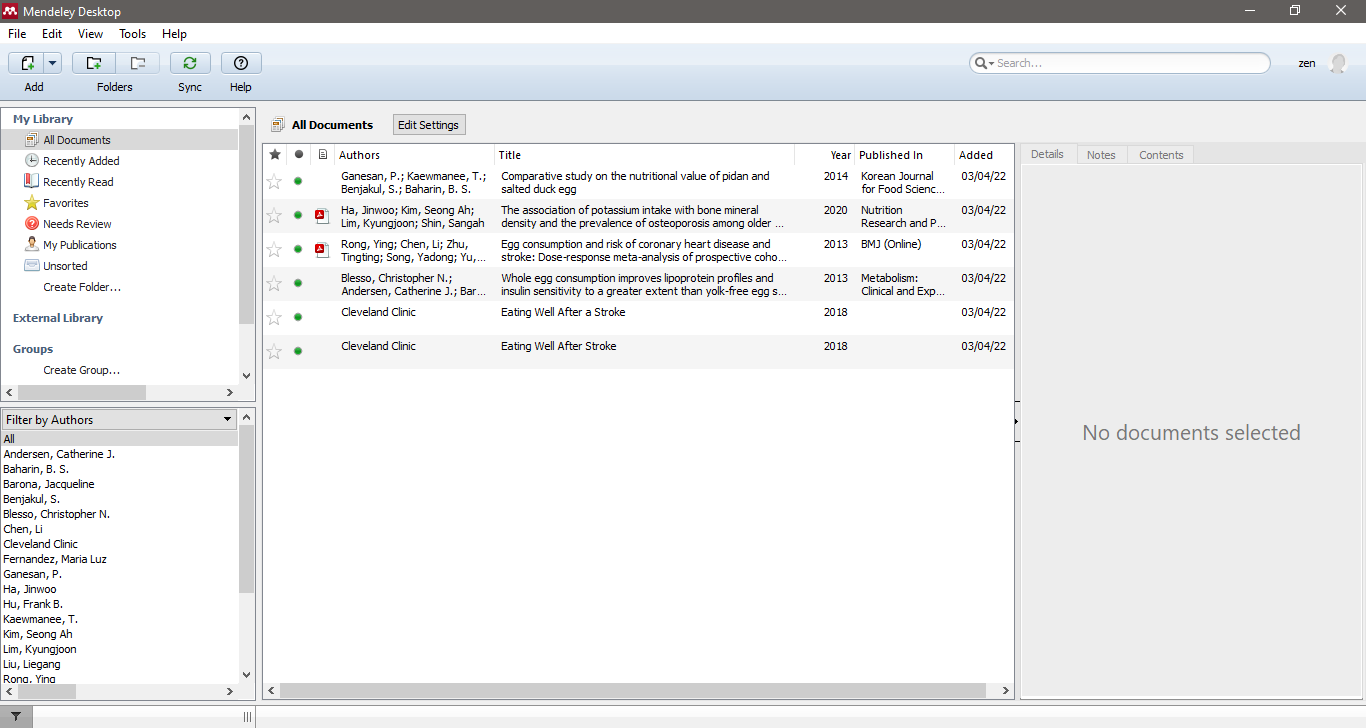Star the Eating Well After a Stroke entry
This screenshot has width=1366, height=728.
pos(274,317)
